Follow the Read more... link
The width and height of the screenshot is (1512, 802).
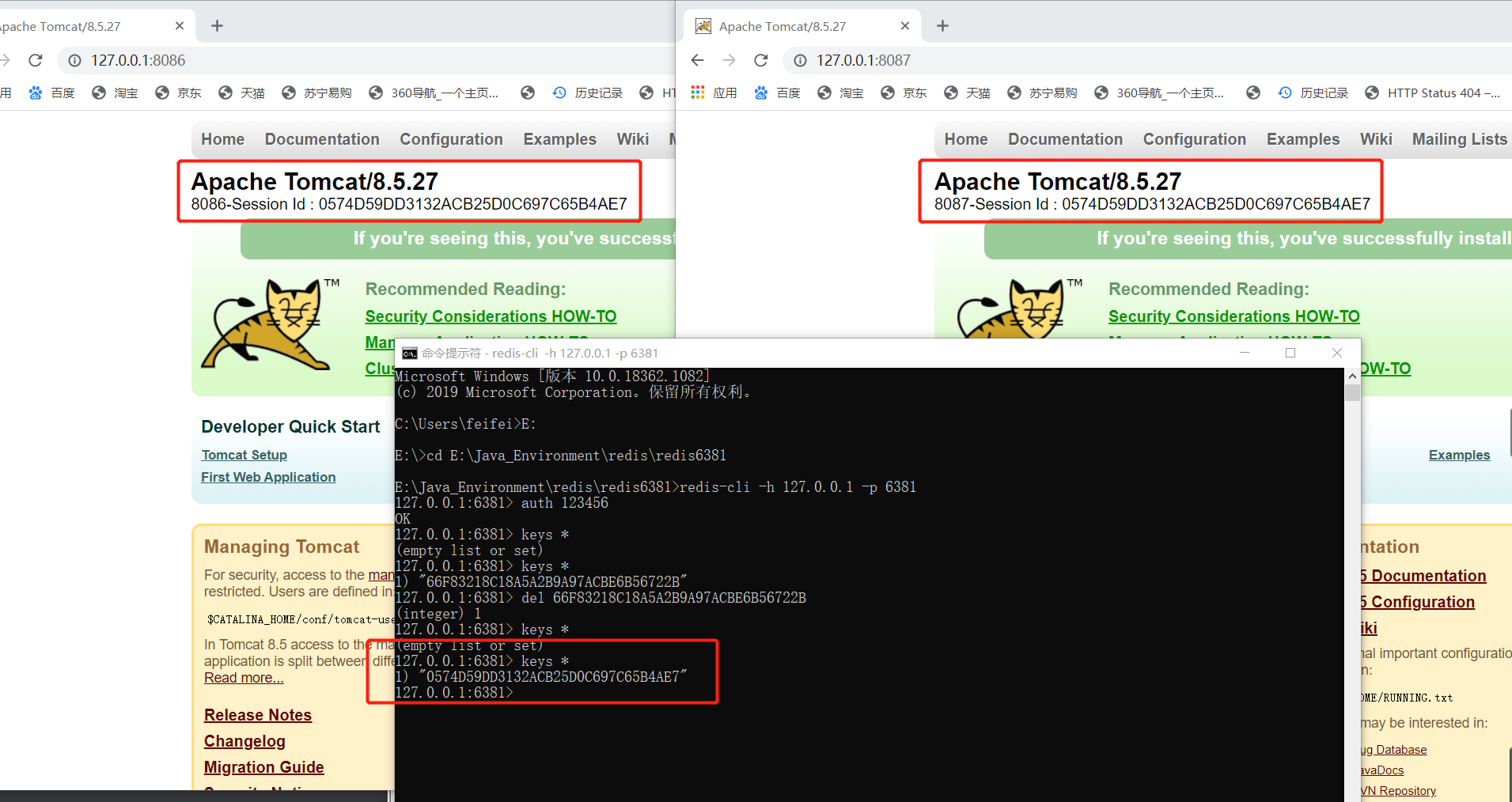click(244, 678)
